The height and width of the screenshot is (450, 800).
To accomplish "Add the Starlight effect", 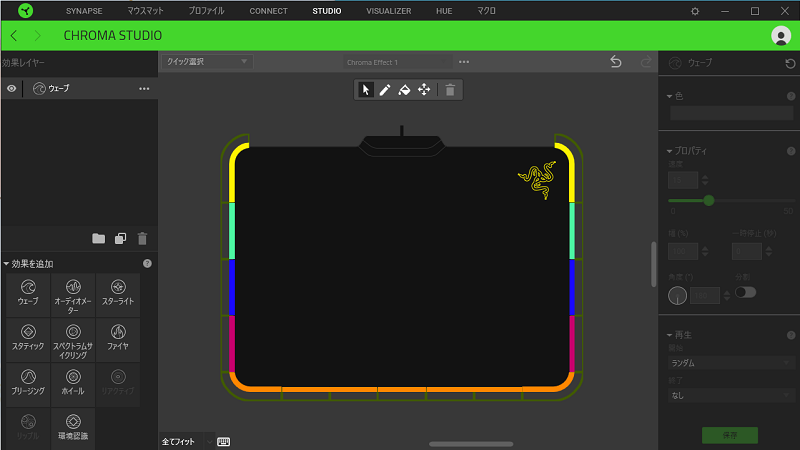I will [x=118, y=295].
